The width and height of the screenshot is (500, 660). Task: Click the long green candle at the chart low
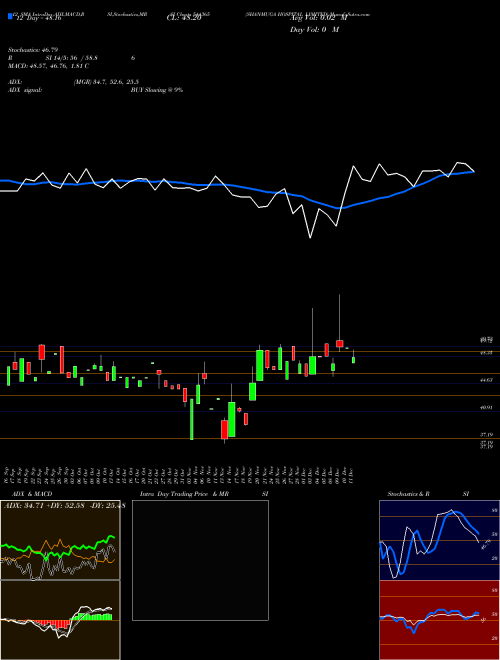coord(192,419)
